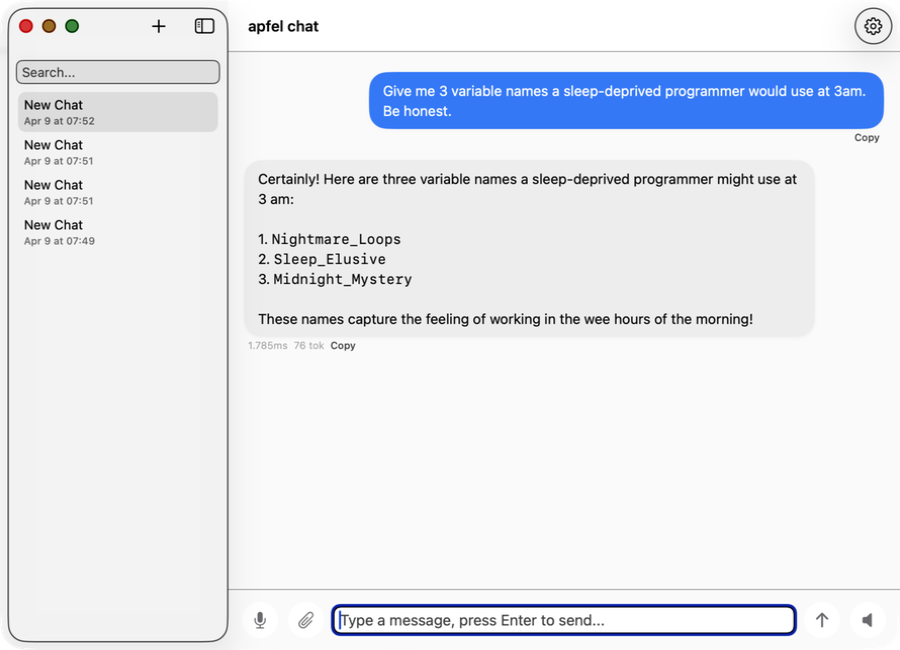Select the first New Chat from 07:51
Image resolution: width=900 pixels, height=650 pixels.
coord(117,152)
